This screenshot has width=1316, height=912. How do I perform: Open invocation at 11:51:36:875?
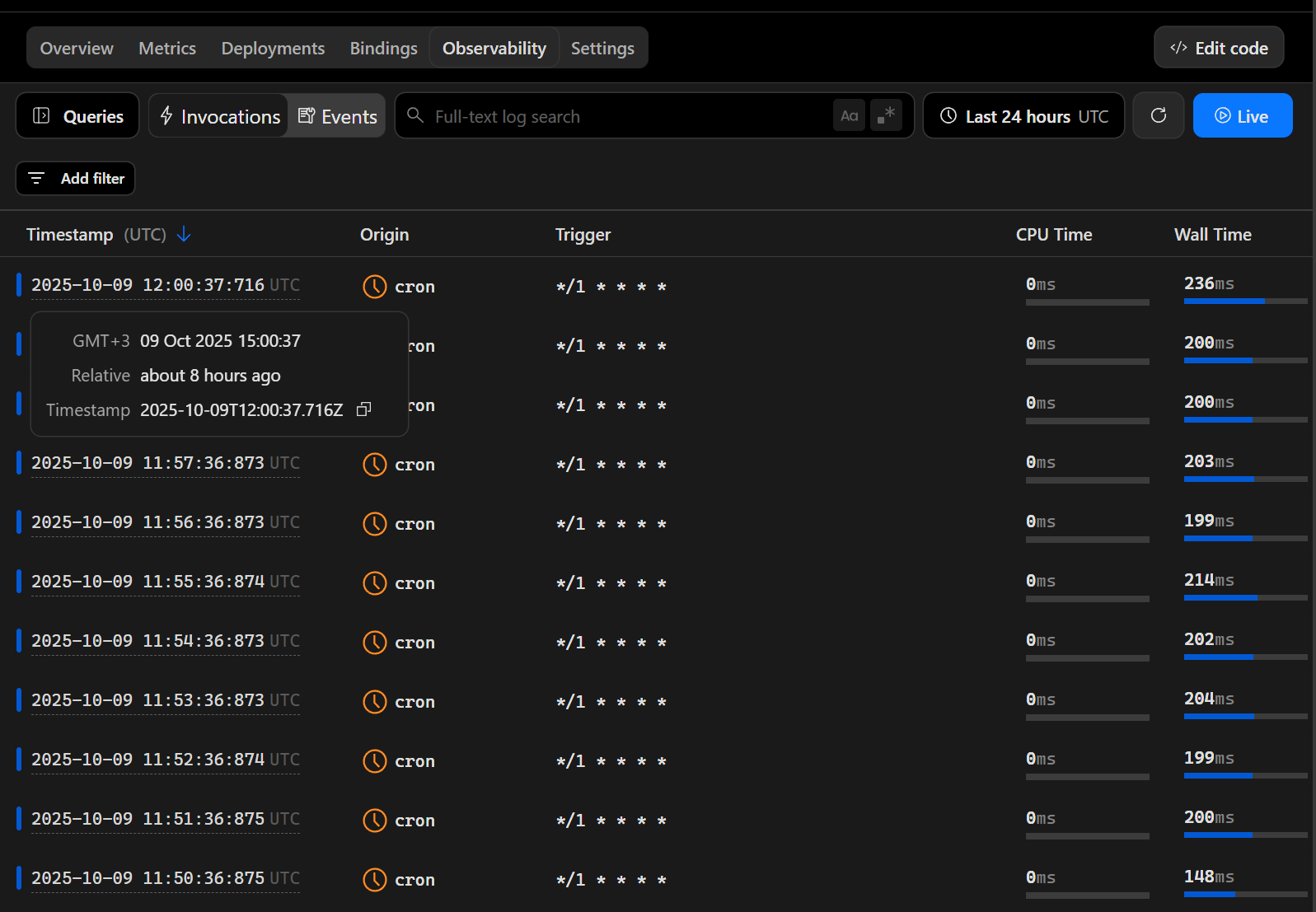pos(165,819)
